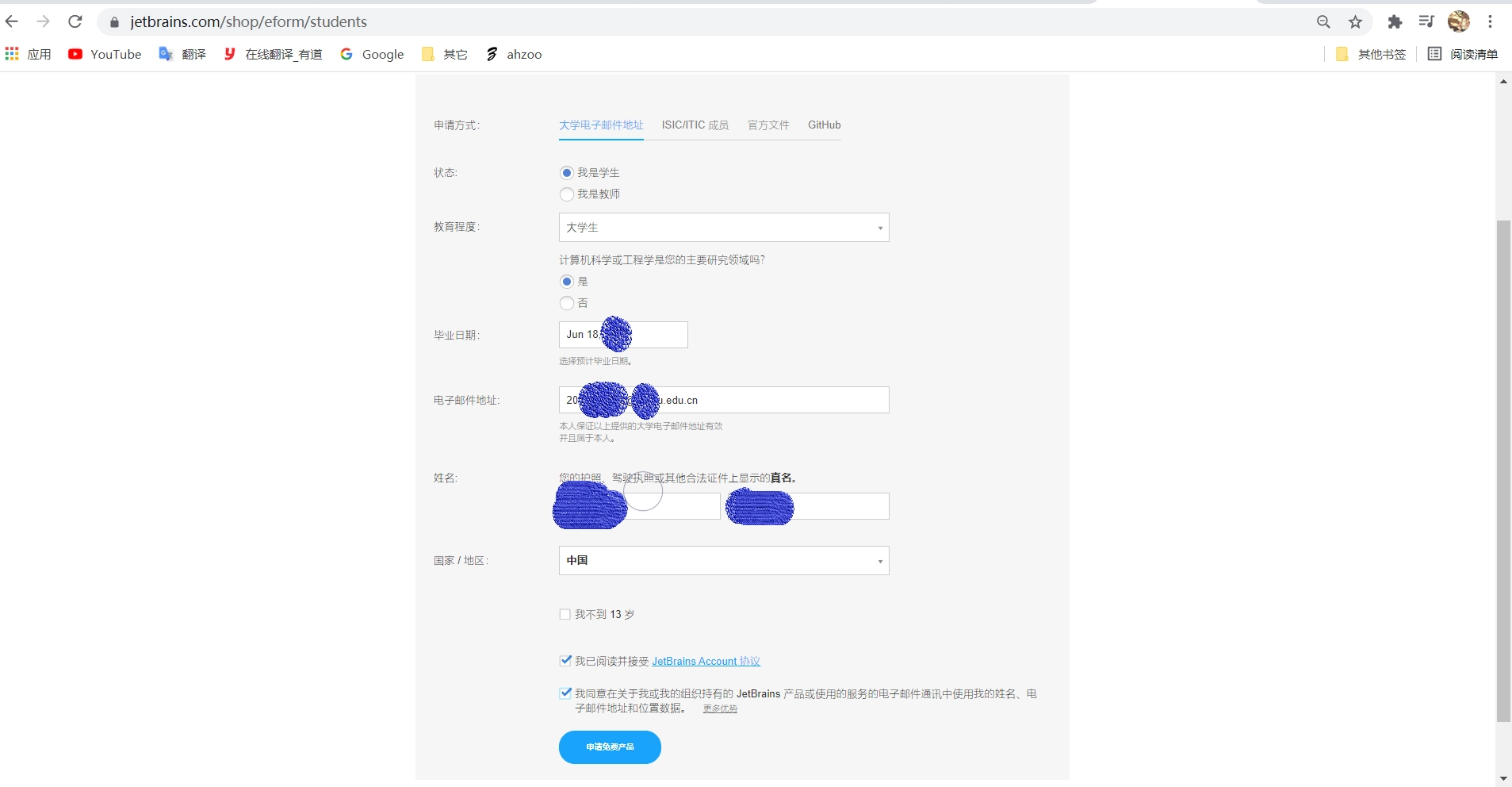Check the 我不到 13 岁 checkbox

coord(564,613)
